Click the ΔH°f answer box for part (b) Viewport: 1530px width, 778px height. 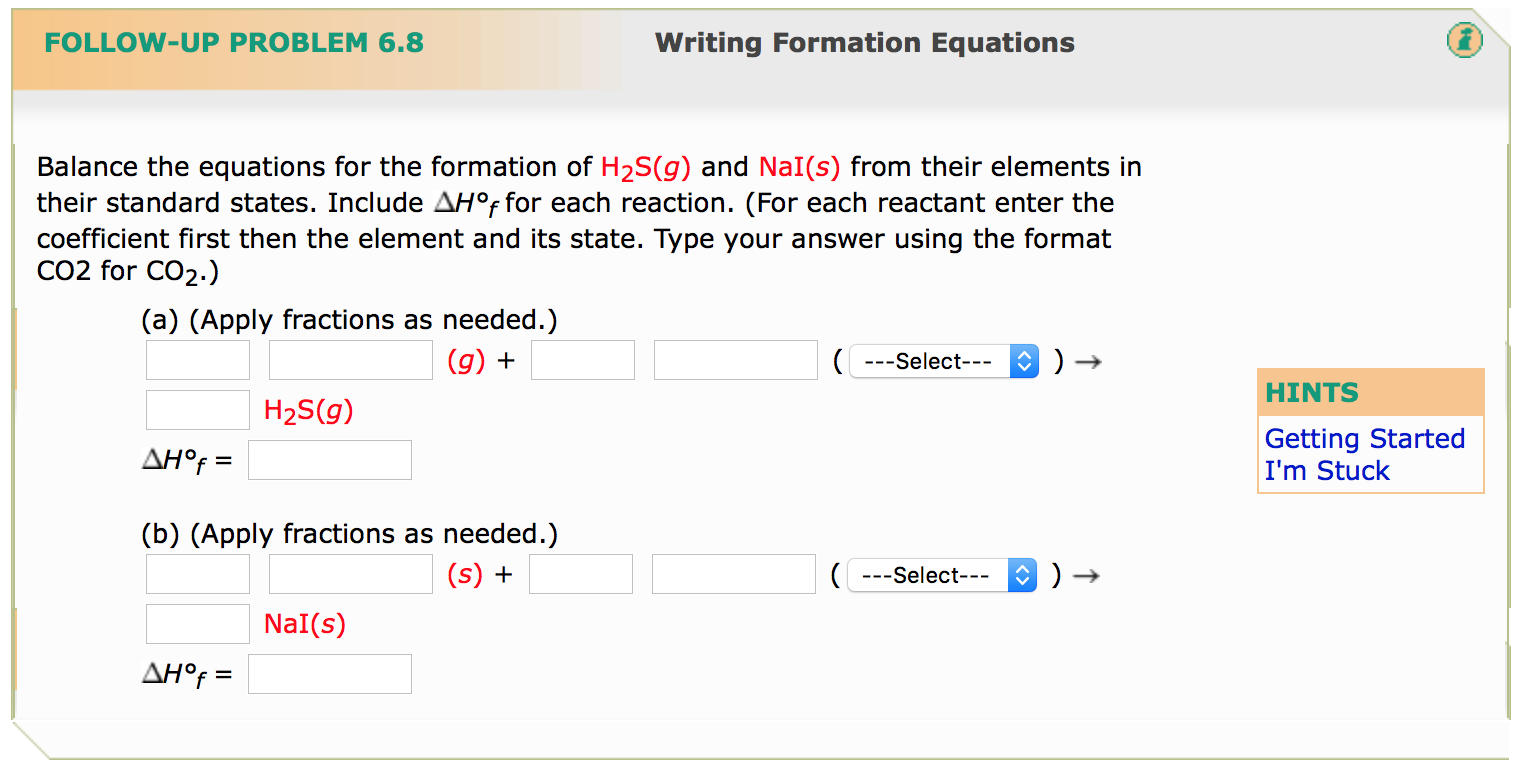[x=330, y=673]
